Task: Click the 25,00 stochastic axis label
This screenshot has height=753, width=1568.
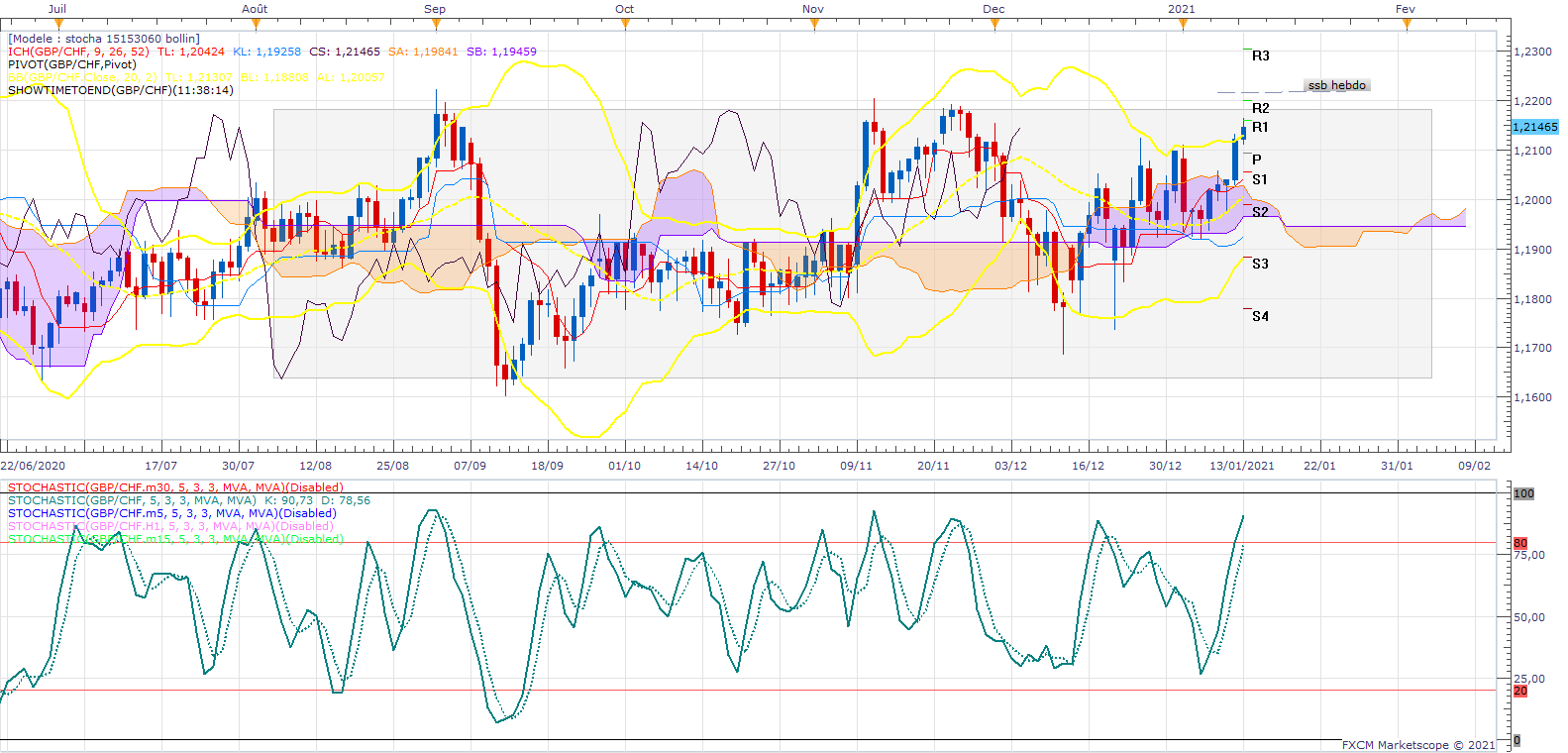Action: pos(1529,679)
